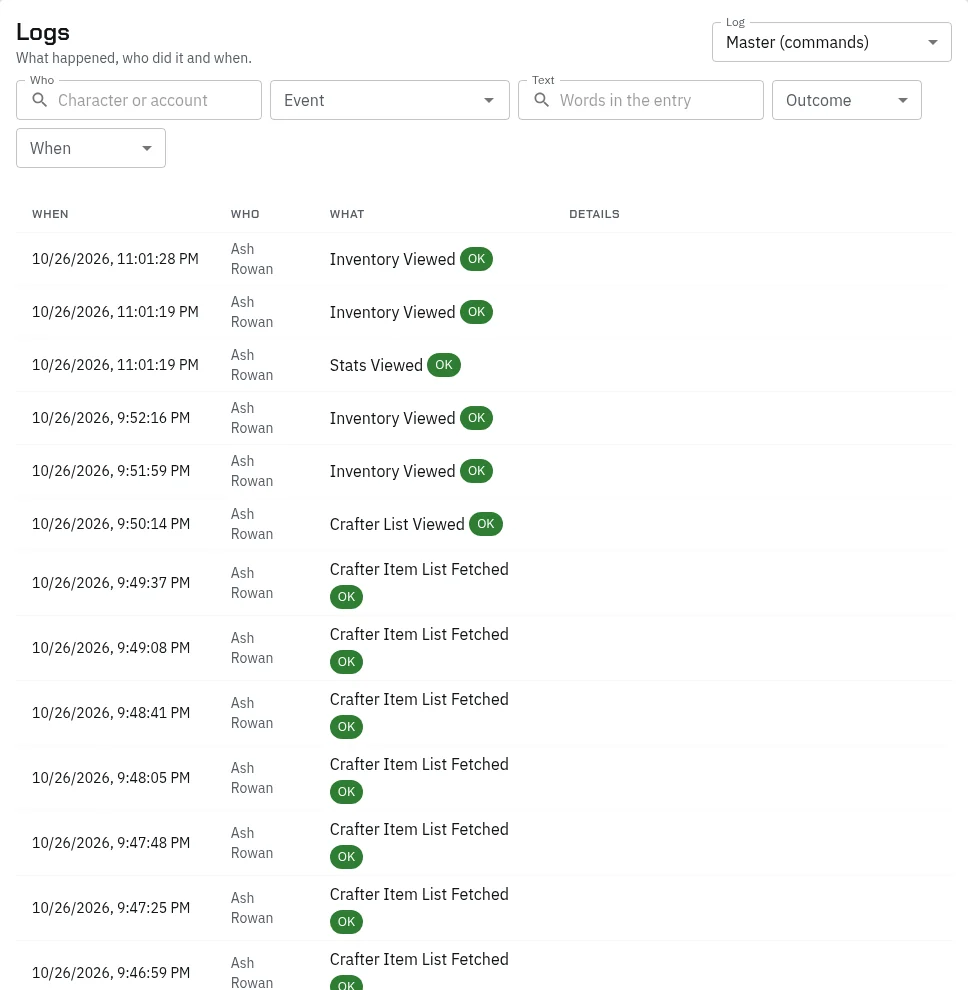Select timestamp 10/26/2026, 9:50:14 PM
968x990 pixels.
(111, 524)
